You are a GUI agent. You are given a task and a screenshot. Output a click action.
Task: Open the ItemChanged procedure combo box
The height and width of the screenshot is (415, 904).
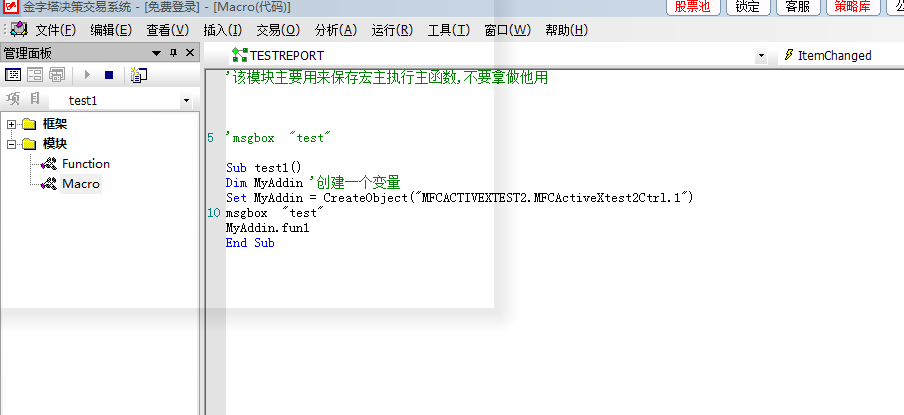click(841, 55)
